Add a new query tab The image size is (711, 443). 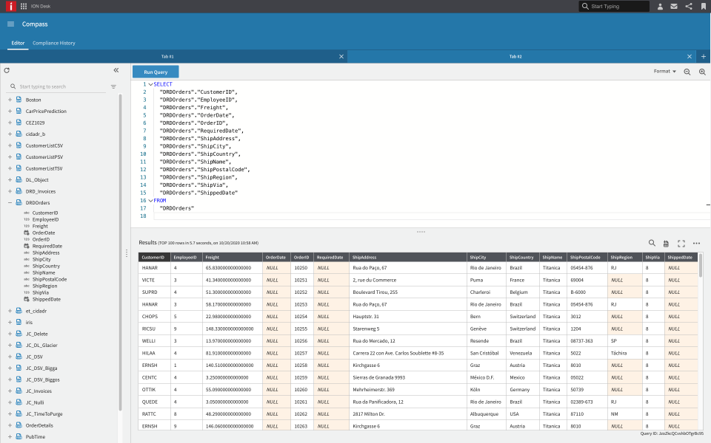[703, 56]
